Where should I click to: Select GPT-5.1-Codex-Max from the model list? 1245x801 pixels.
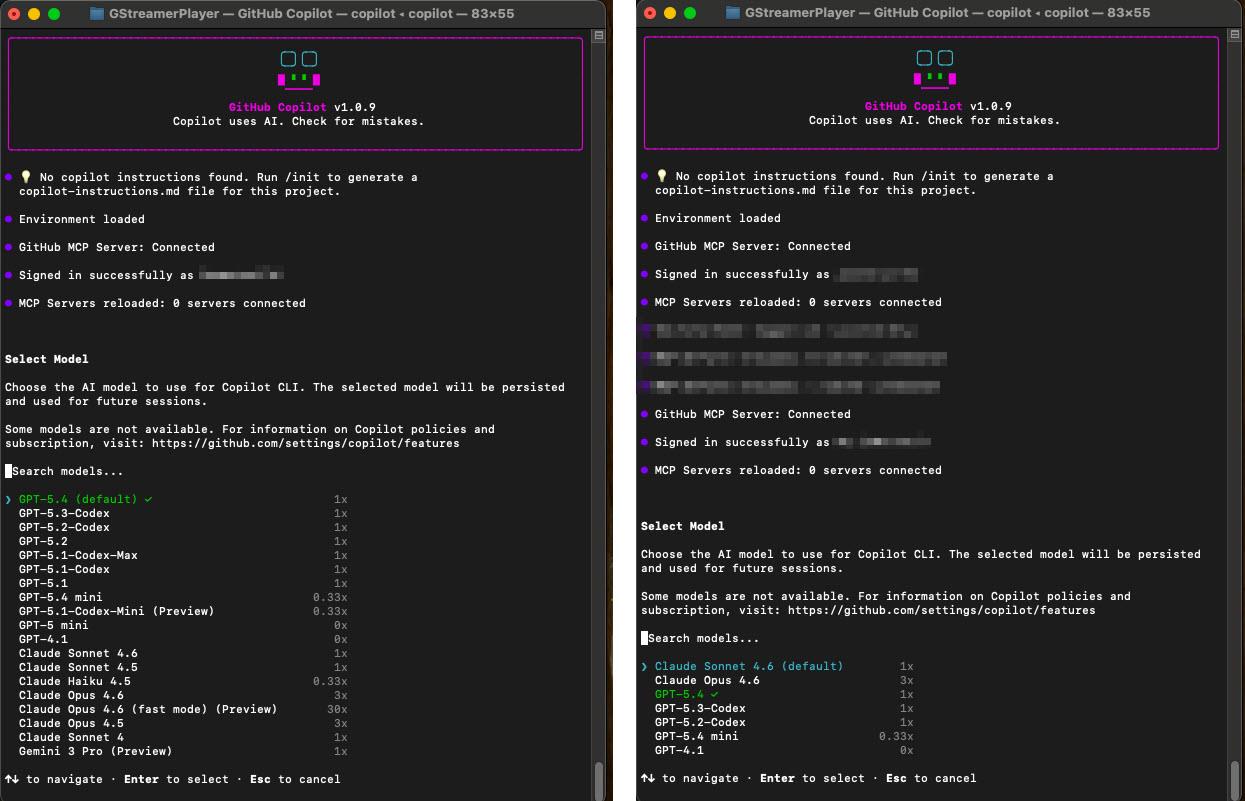pos(78,555)
